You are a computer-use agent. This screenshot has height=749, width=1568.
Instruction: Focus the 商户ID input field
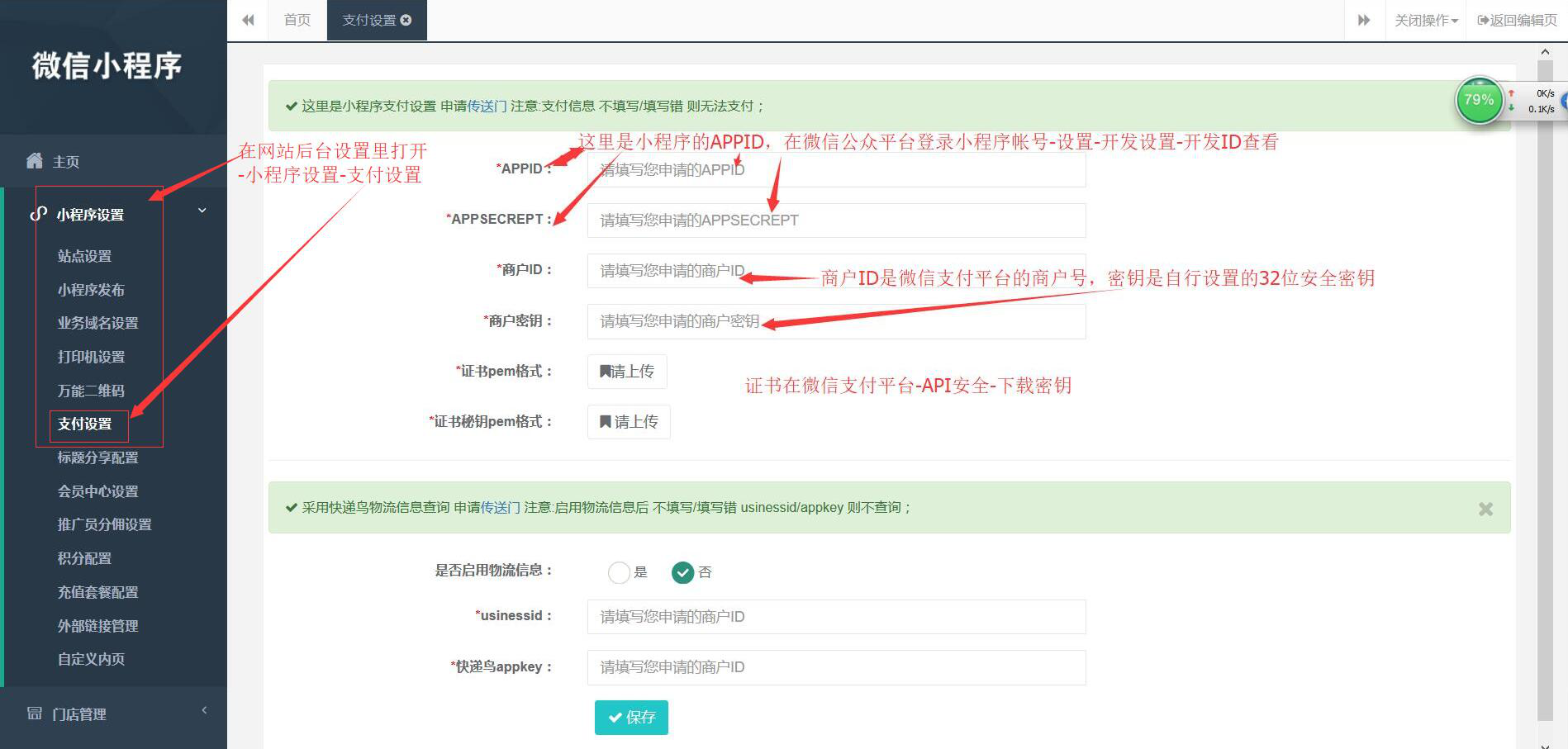pos(836,271)
